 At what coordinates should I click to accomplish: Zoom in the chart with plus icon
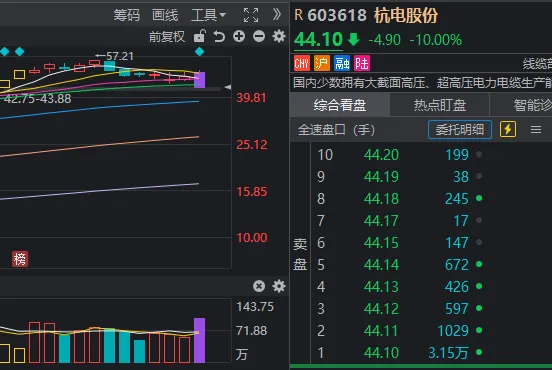click(239, 36)
